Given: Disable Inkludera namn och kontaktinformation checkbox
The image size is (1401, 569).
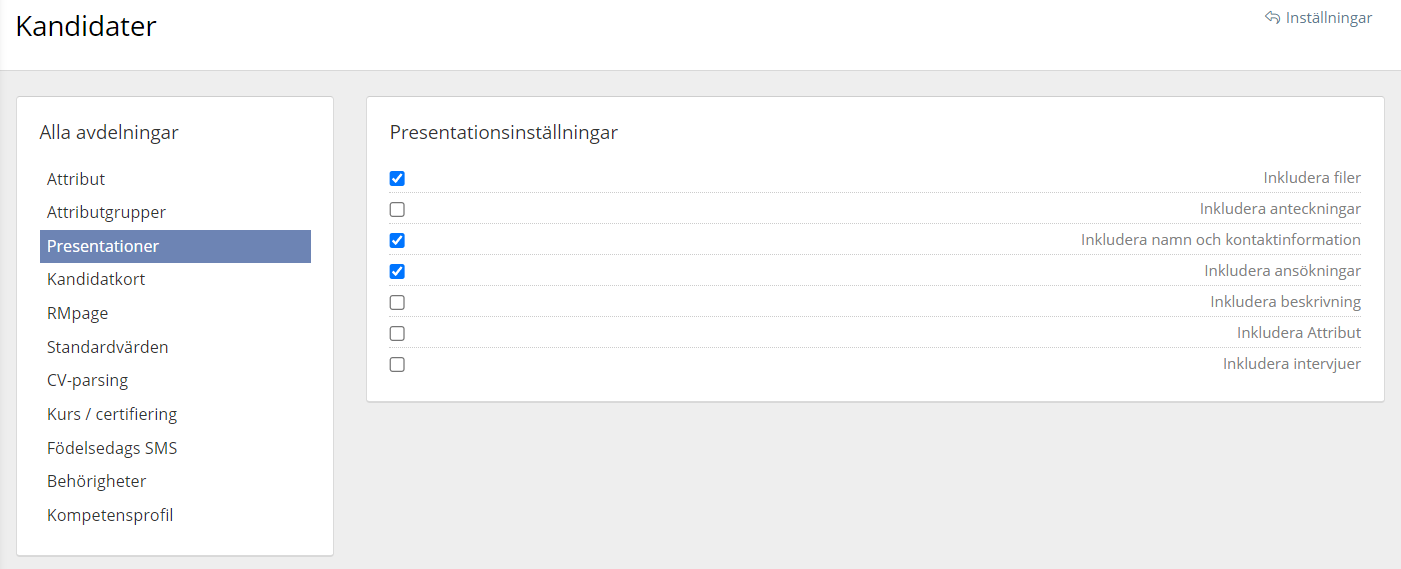Looking at the screenshot, I should click(397, 241).
